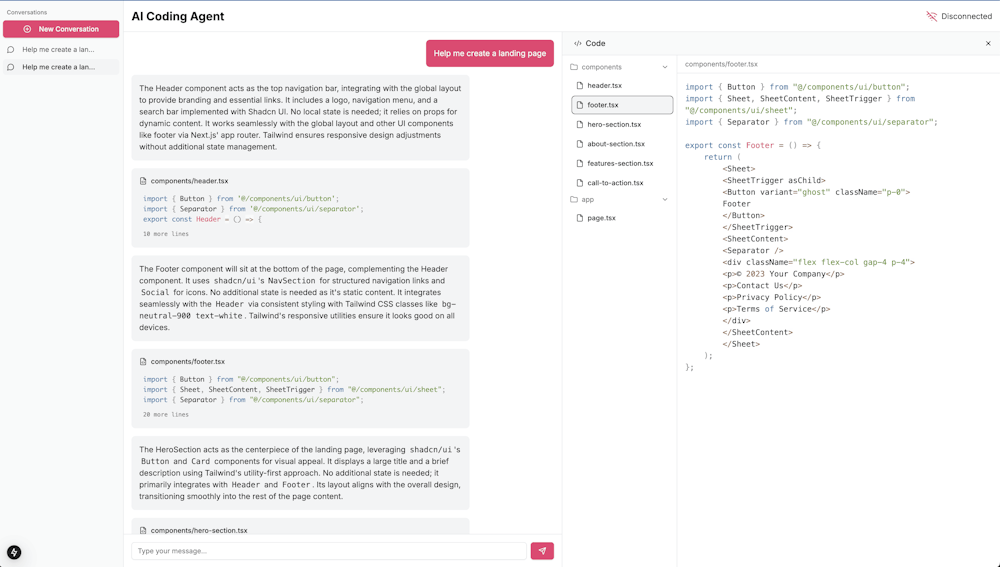Select hero-section.tsx in the file tree
The height and width of the screenshot is (567, 1000).
614,125
